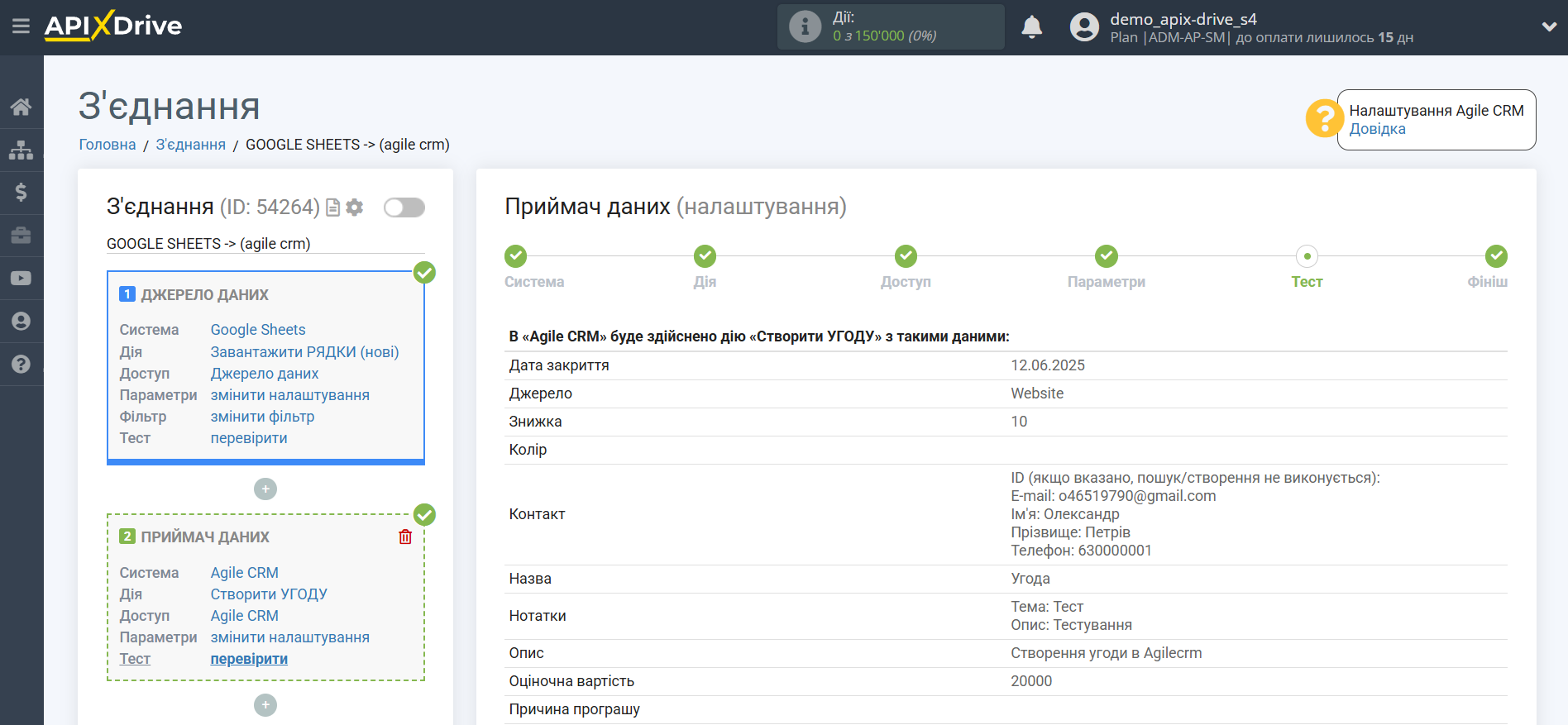Click the ДЖЕРЕЛО ДАНИХ block header

tap(205, 295)
